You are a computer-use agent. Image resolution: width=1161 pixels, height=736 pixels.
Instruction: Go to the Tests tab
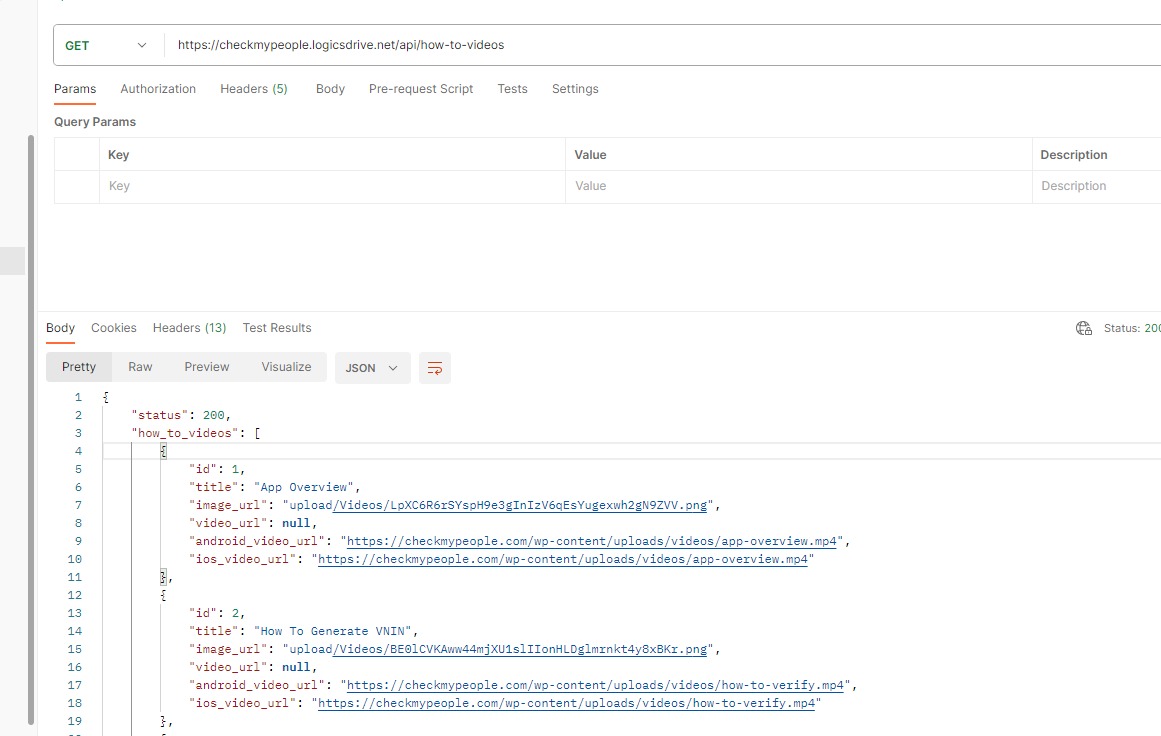tap(512, 89)
